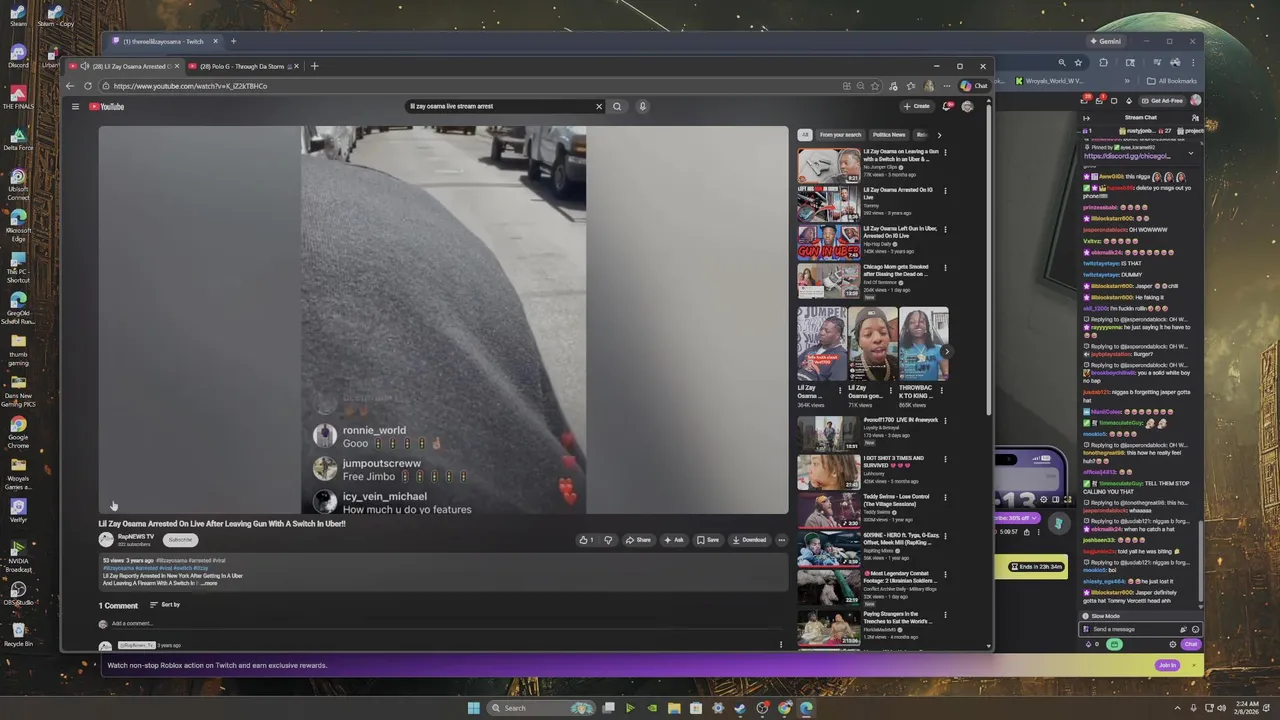The width and height of the screenshot is (1280, 720).
Task: Open the Edge address bar URL
Action: pos(190,86)
